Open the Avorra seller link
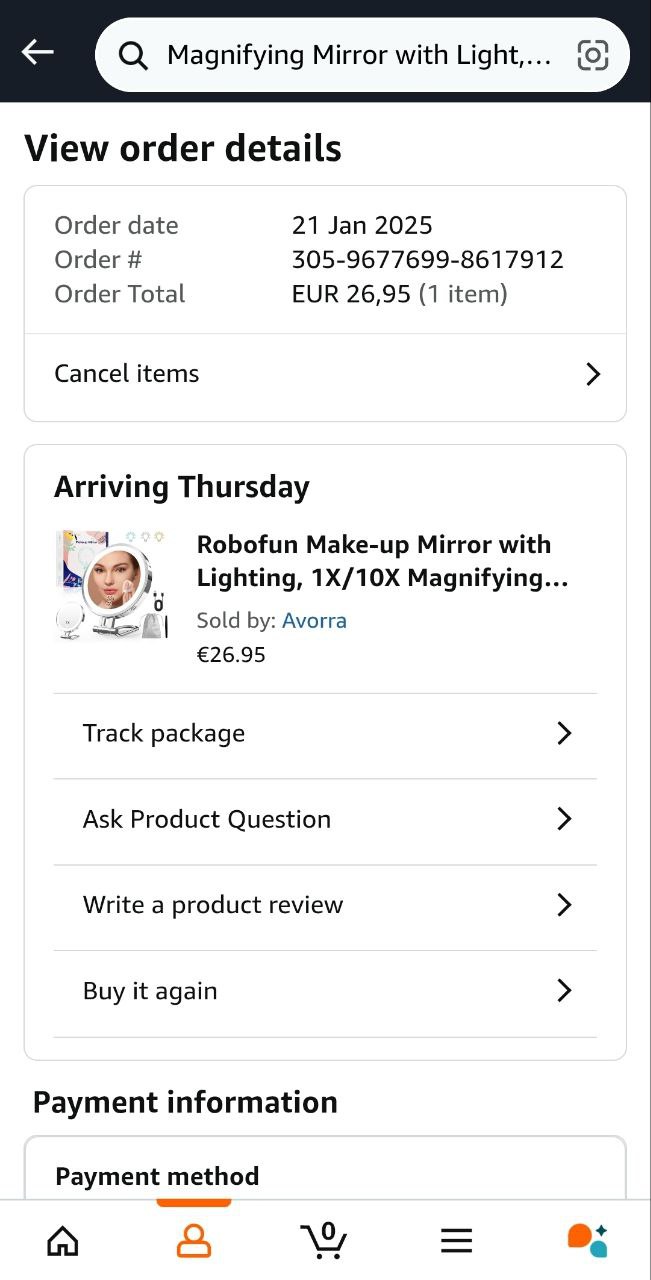Image resolution: width=651 pixels, height=1280 pixels. (314, 620)
